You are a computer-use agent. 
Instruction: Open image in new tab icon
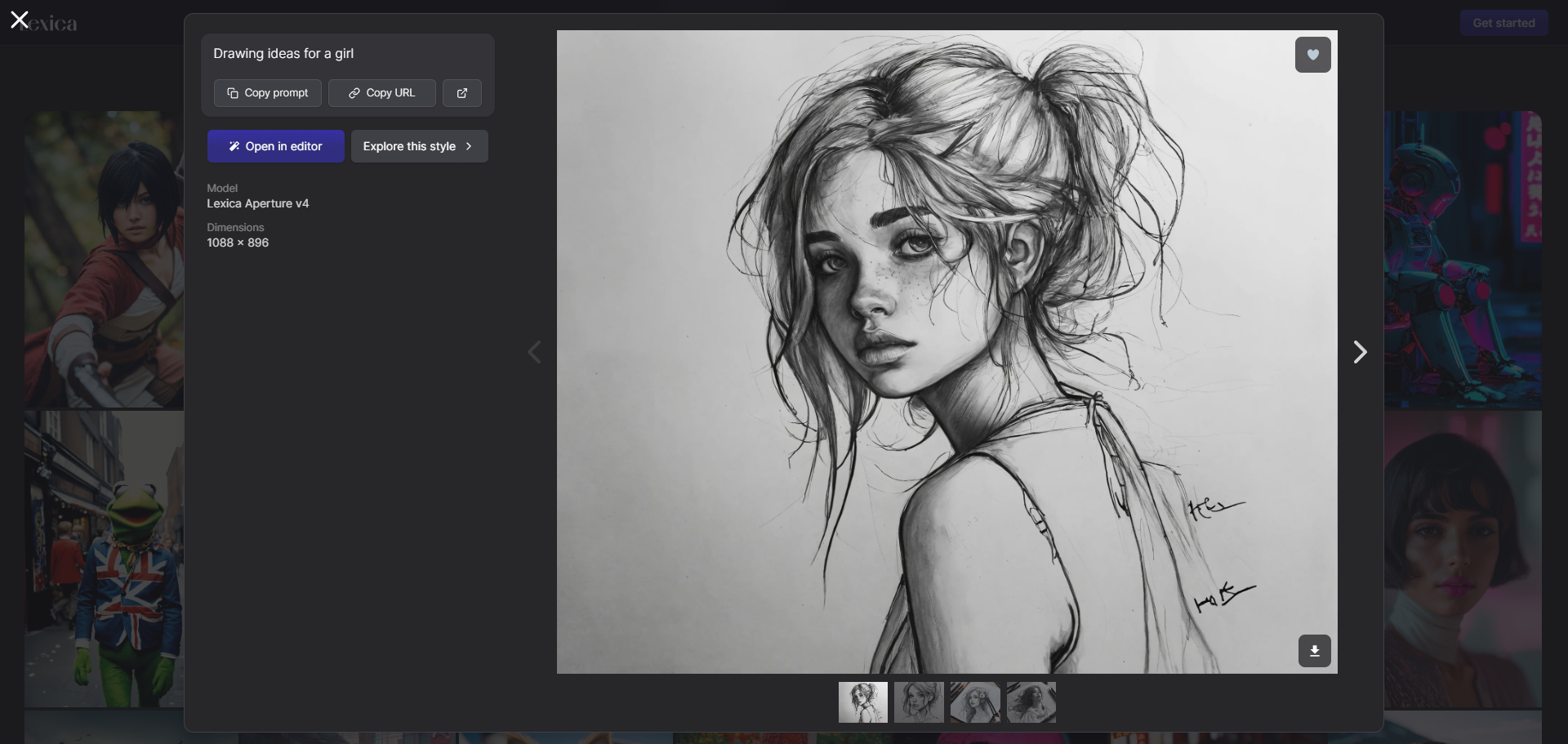point(462,93)
